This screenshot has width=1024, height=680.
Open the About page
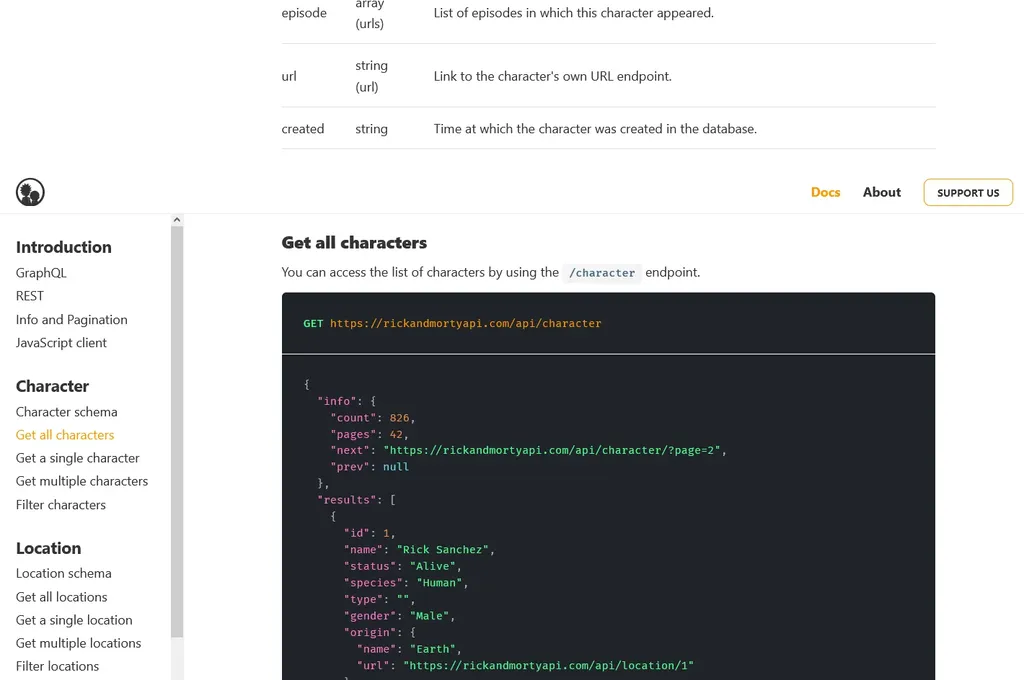coord(882,192)
